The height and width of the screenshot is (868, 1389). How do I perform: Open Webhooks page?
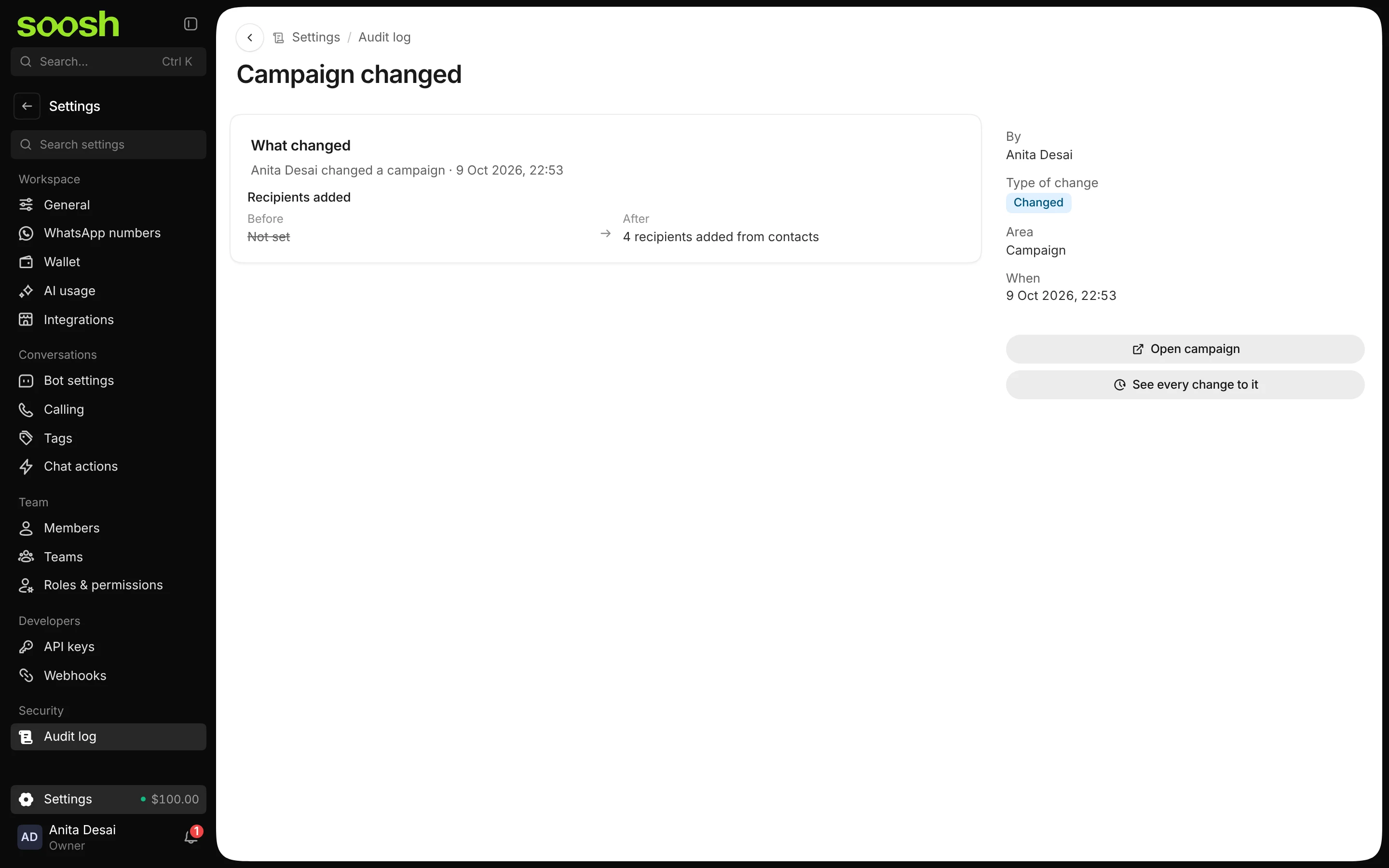pos(109,676)
